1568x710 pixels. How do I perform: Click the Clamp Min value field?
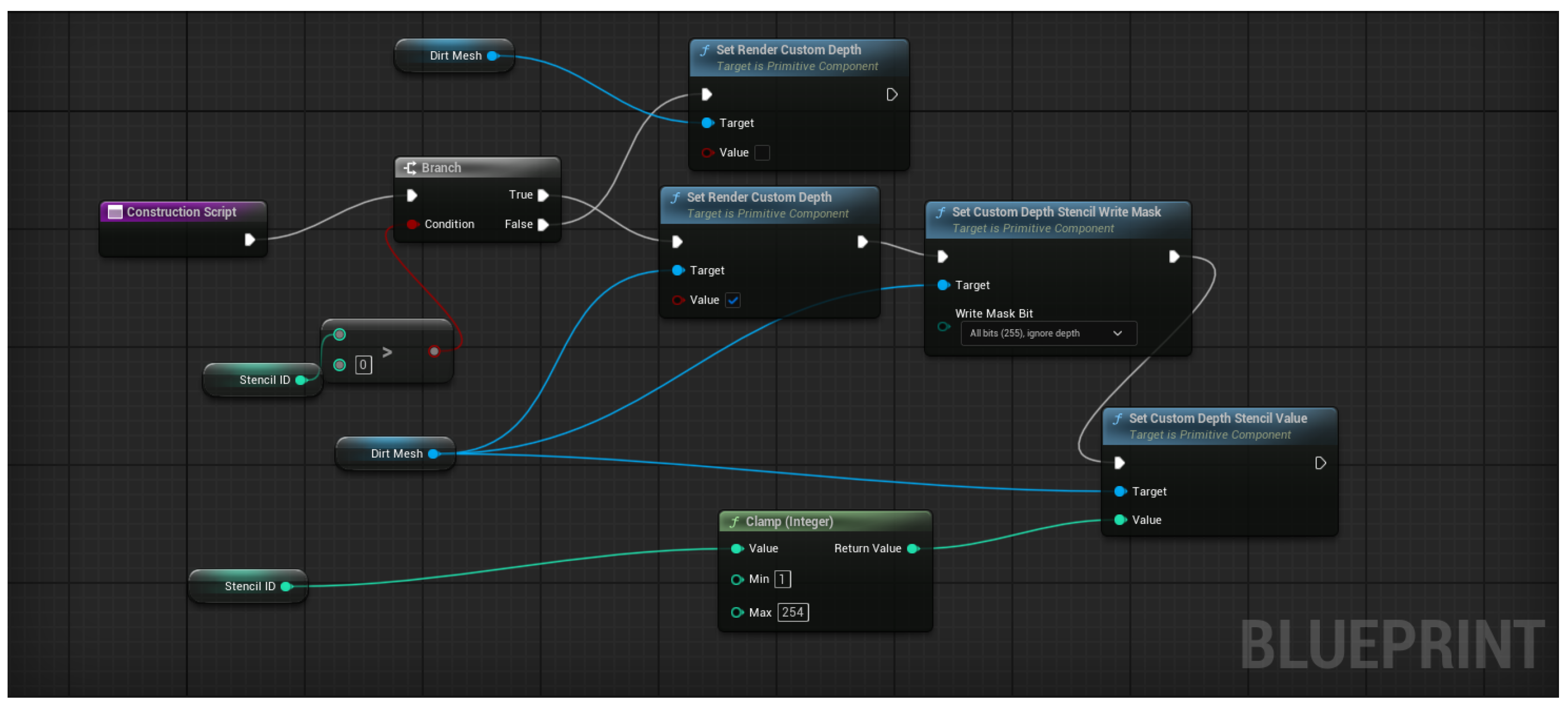tap(782, 579)
